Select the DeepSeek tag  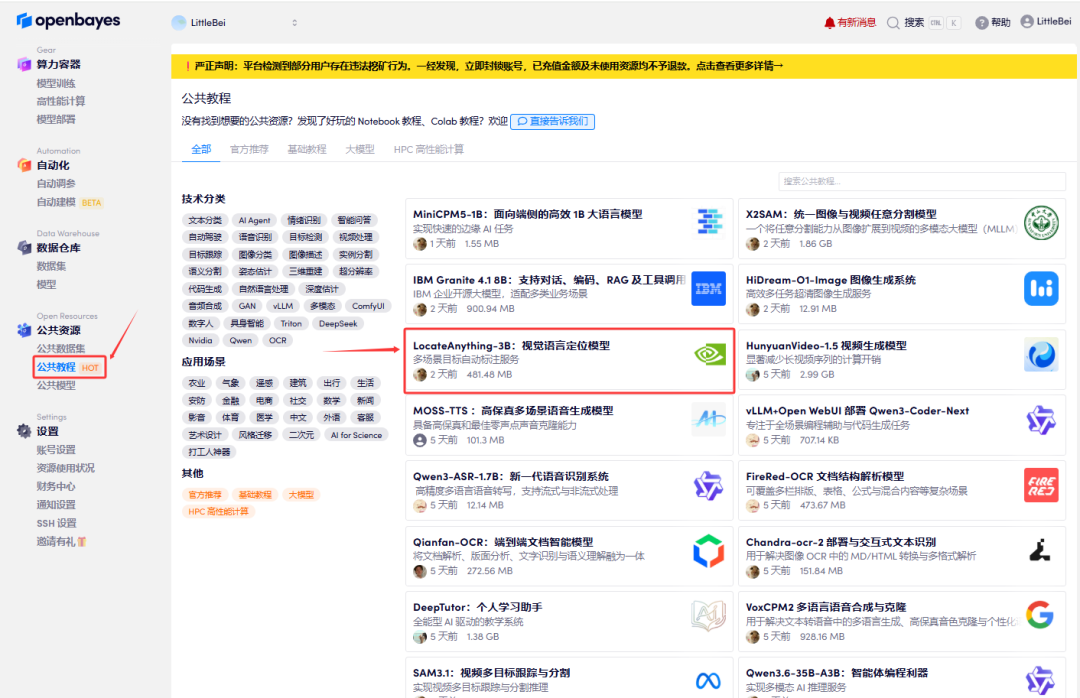(x=338, y=323)
